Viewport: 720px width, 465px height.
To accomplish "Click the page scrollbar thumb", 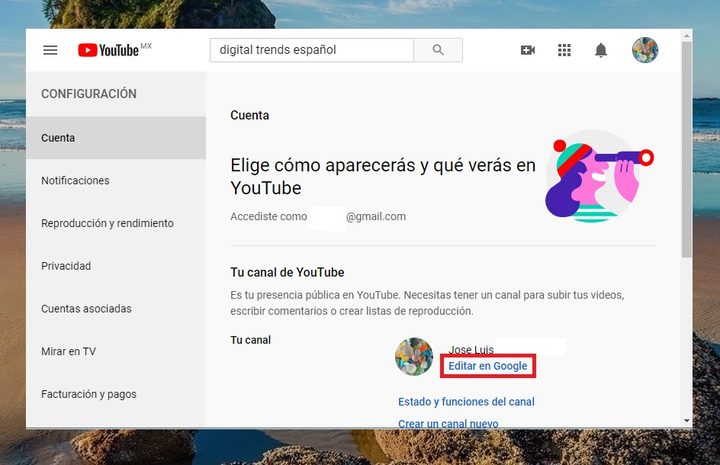I will (686, 149).
